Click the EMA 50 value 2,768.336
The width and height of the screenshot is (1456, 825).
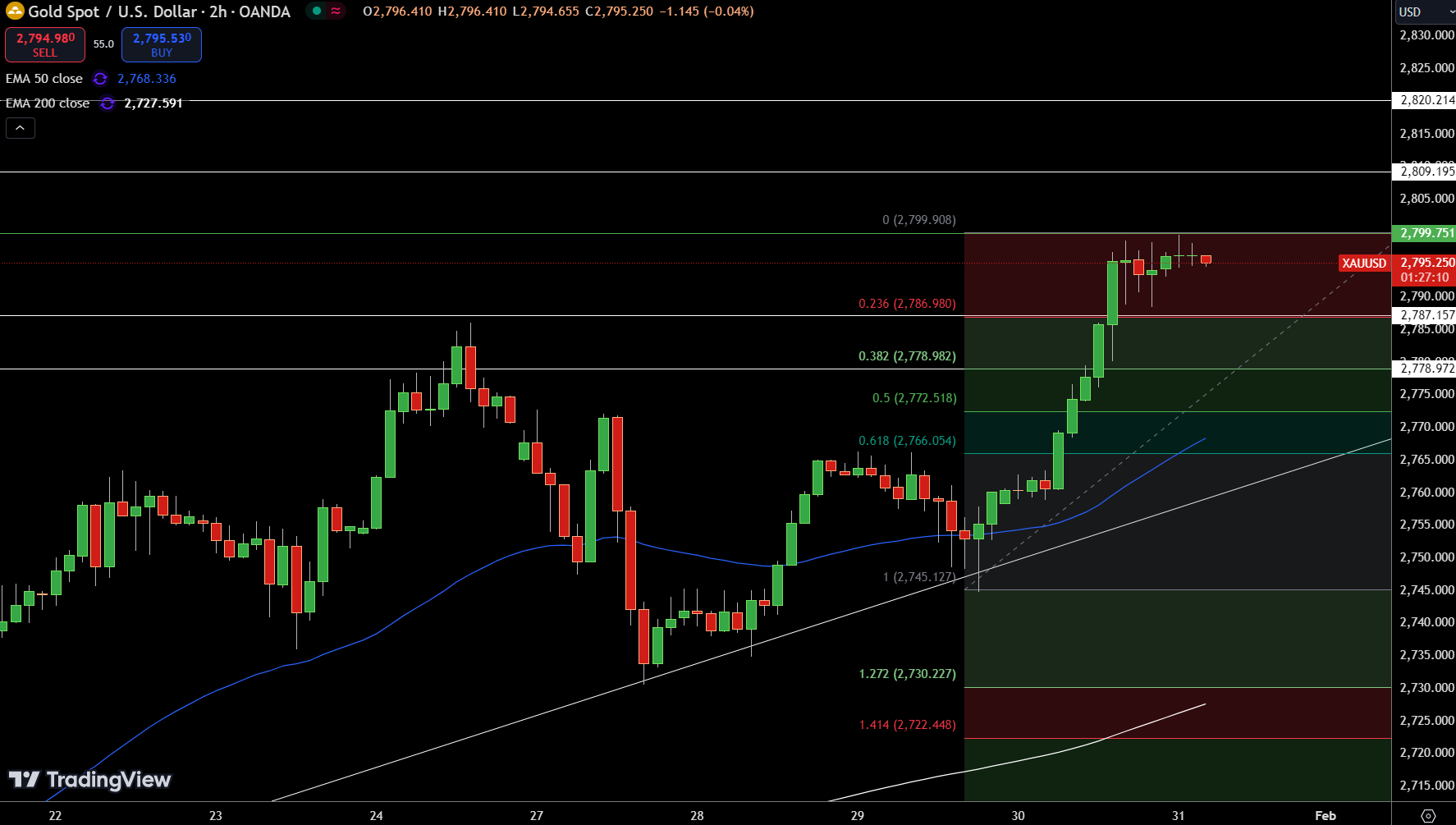pyautogui.click(x=147, y=79)
